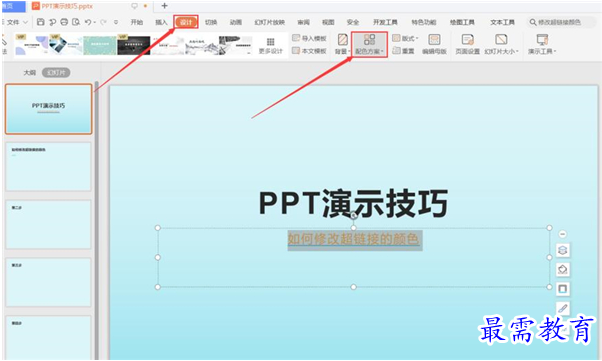Viewport: 602px width, 361px height.
Task: Click the hyperlink text 如何修改超链接的颜色
Action: [x=353, y=239]
